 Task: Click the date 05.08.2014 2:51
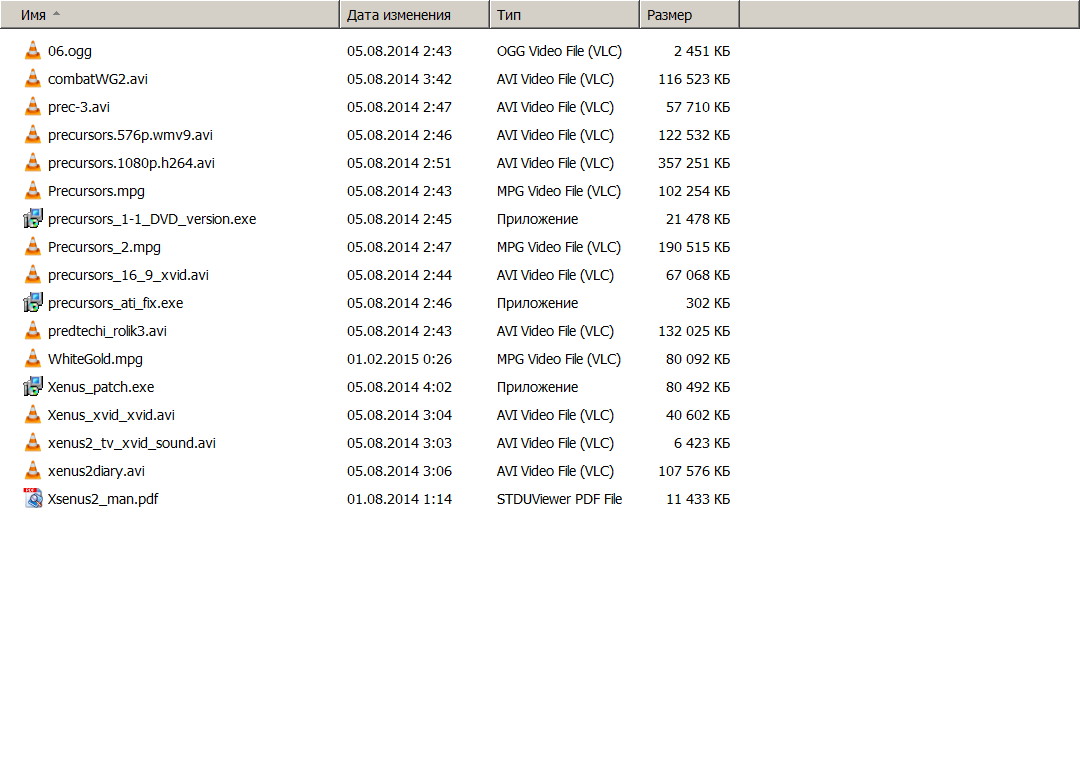pos(399,163)
